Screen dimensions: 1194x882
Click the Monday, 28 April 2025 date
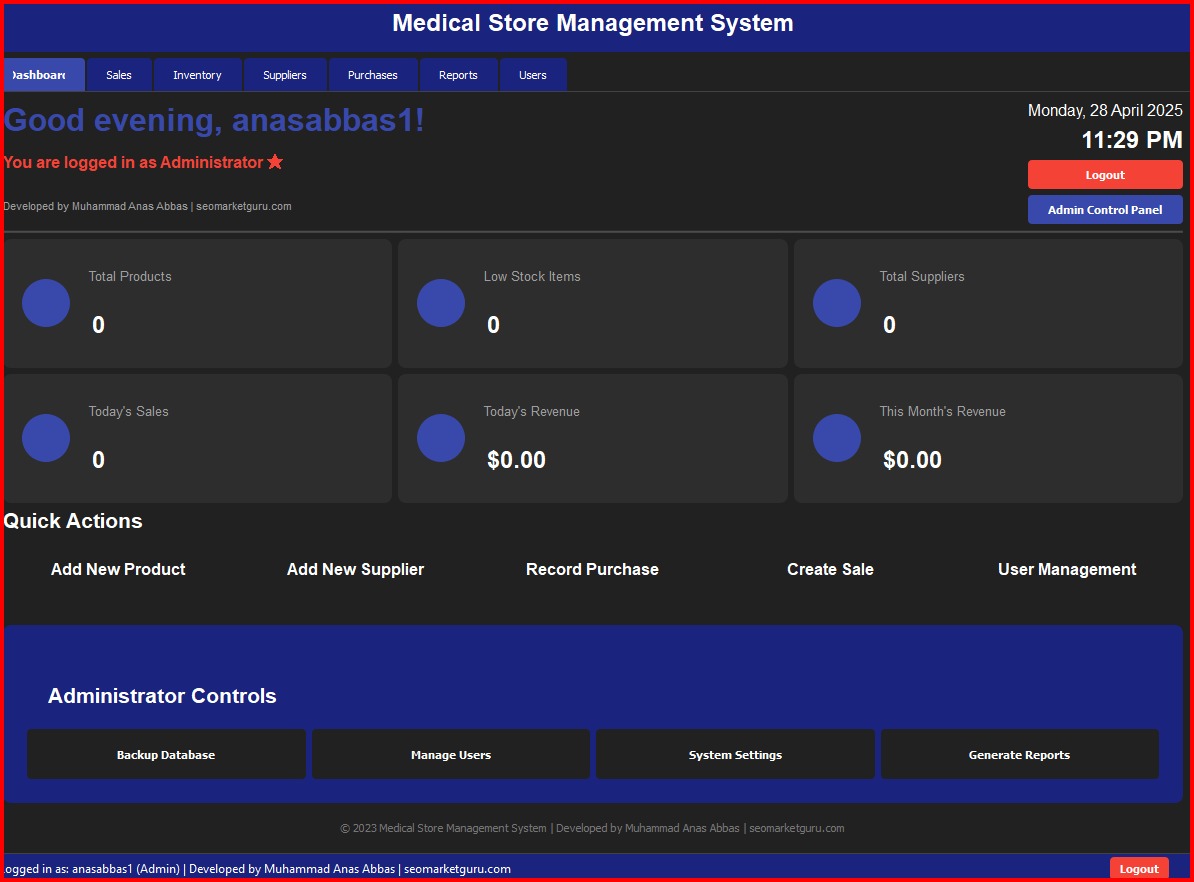point(1105,110)
